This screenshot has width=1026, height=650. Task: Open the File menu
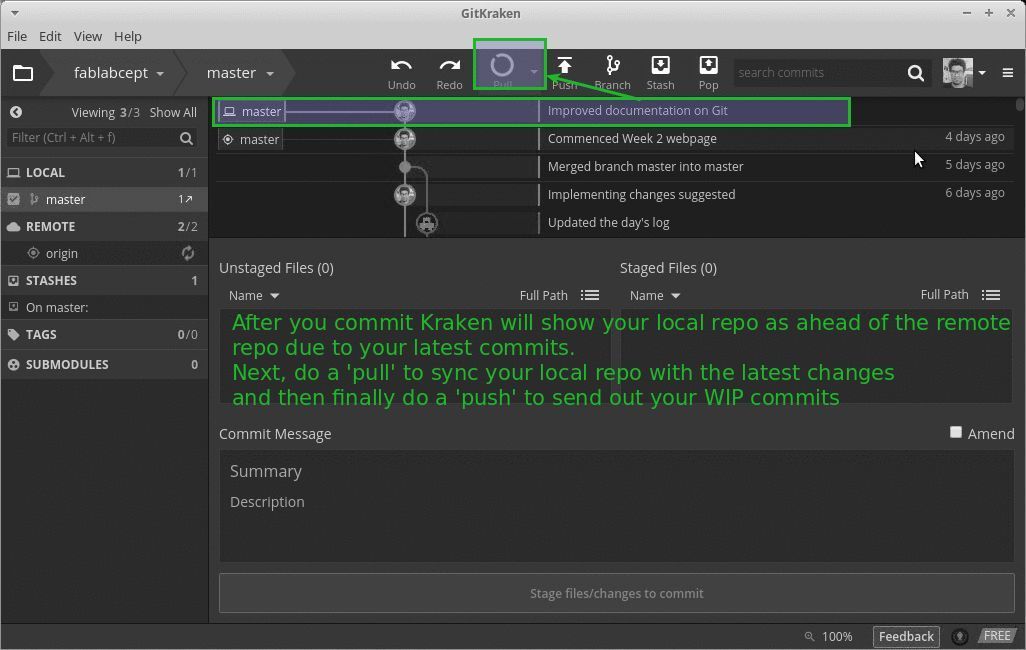(x=17, y=37)
